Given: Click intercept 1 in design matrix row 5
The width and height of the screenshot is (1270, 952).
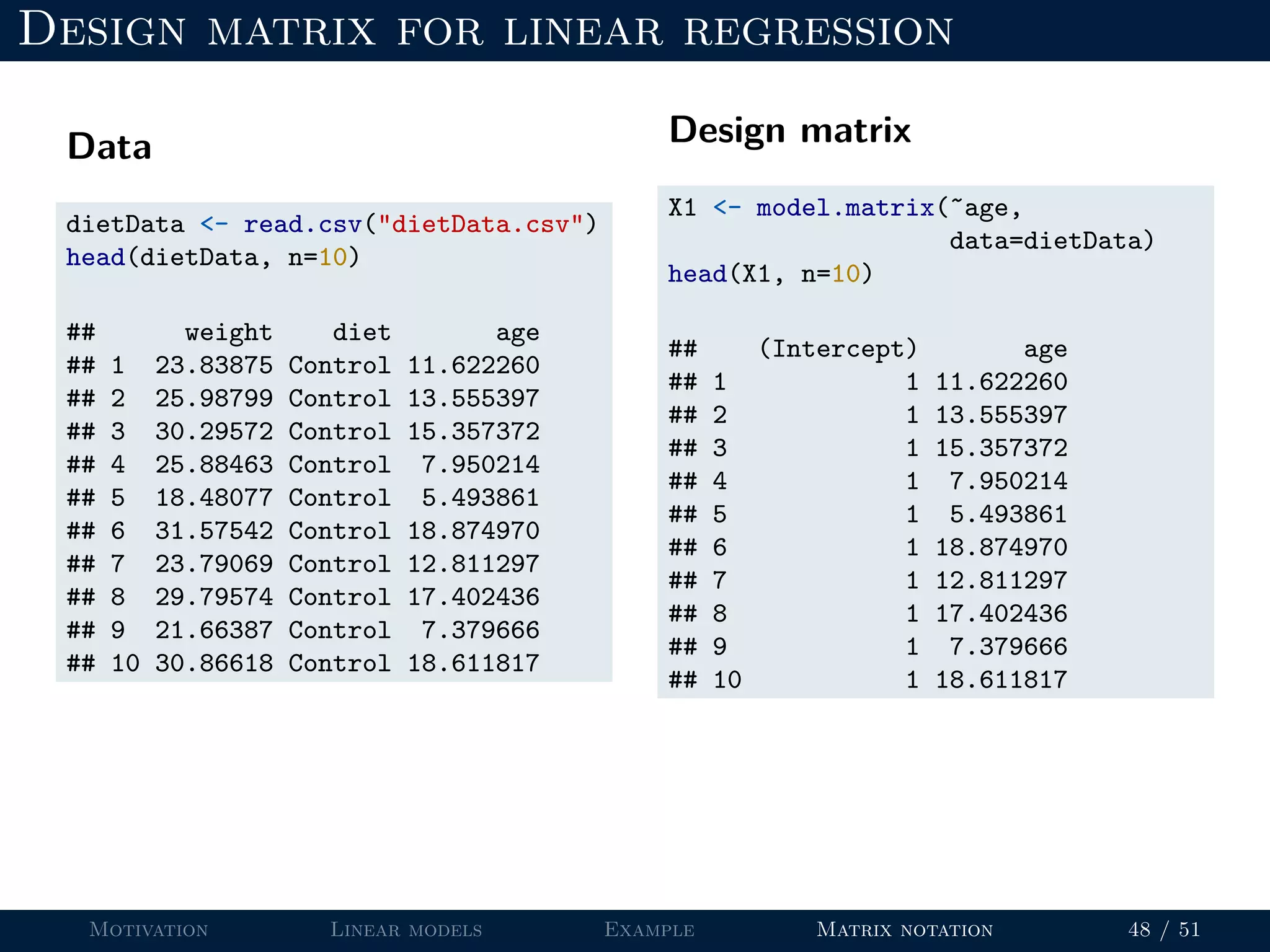Looking at the screenshot, I should pos(912,514).
